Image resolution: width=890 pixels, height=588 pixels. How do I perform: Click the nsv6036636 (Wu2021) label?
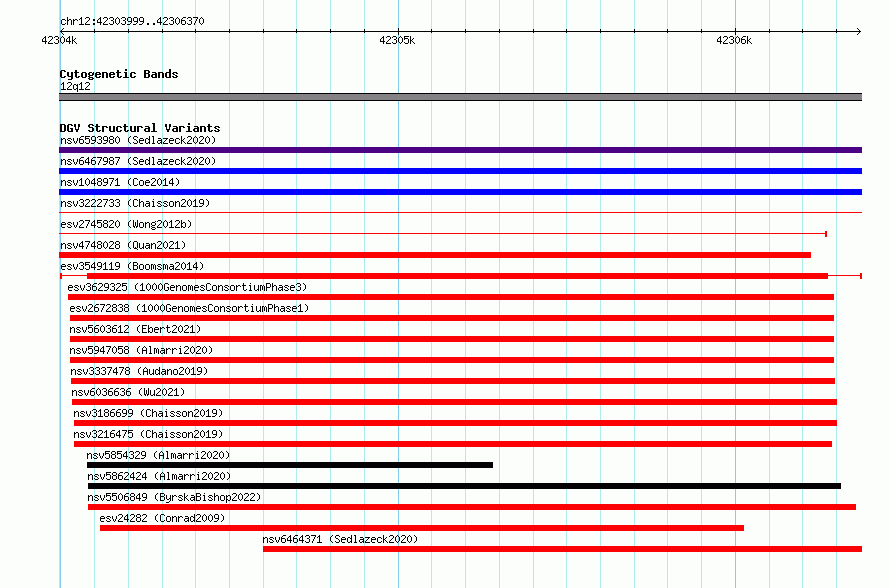128,392
